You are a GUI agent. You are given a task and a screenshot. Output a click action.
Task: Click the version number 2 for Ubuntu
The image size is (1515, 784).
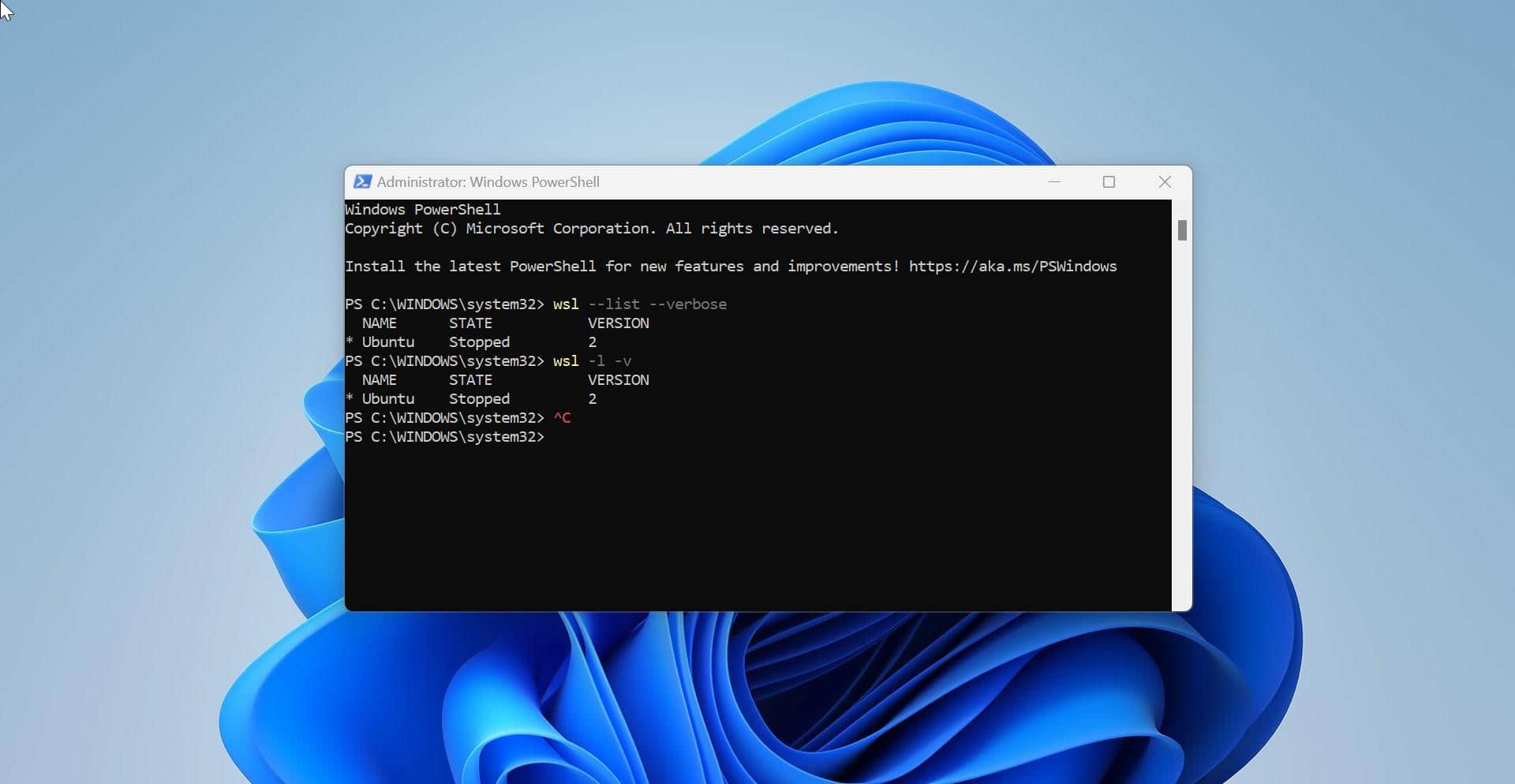pyautogui.click(x=593, y=342)
